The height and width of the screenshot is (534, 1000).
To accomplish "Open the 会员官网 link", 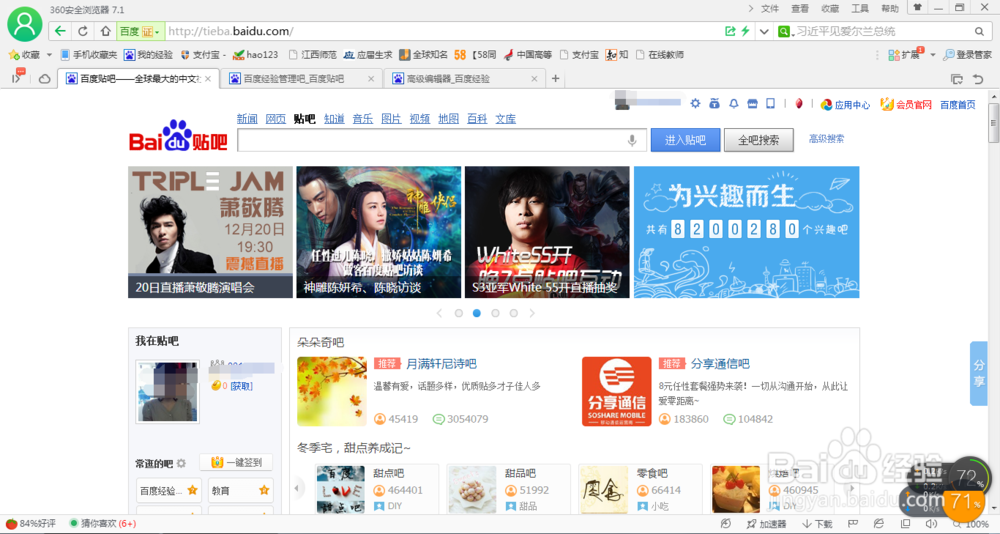I will [x=906, y=105].
